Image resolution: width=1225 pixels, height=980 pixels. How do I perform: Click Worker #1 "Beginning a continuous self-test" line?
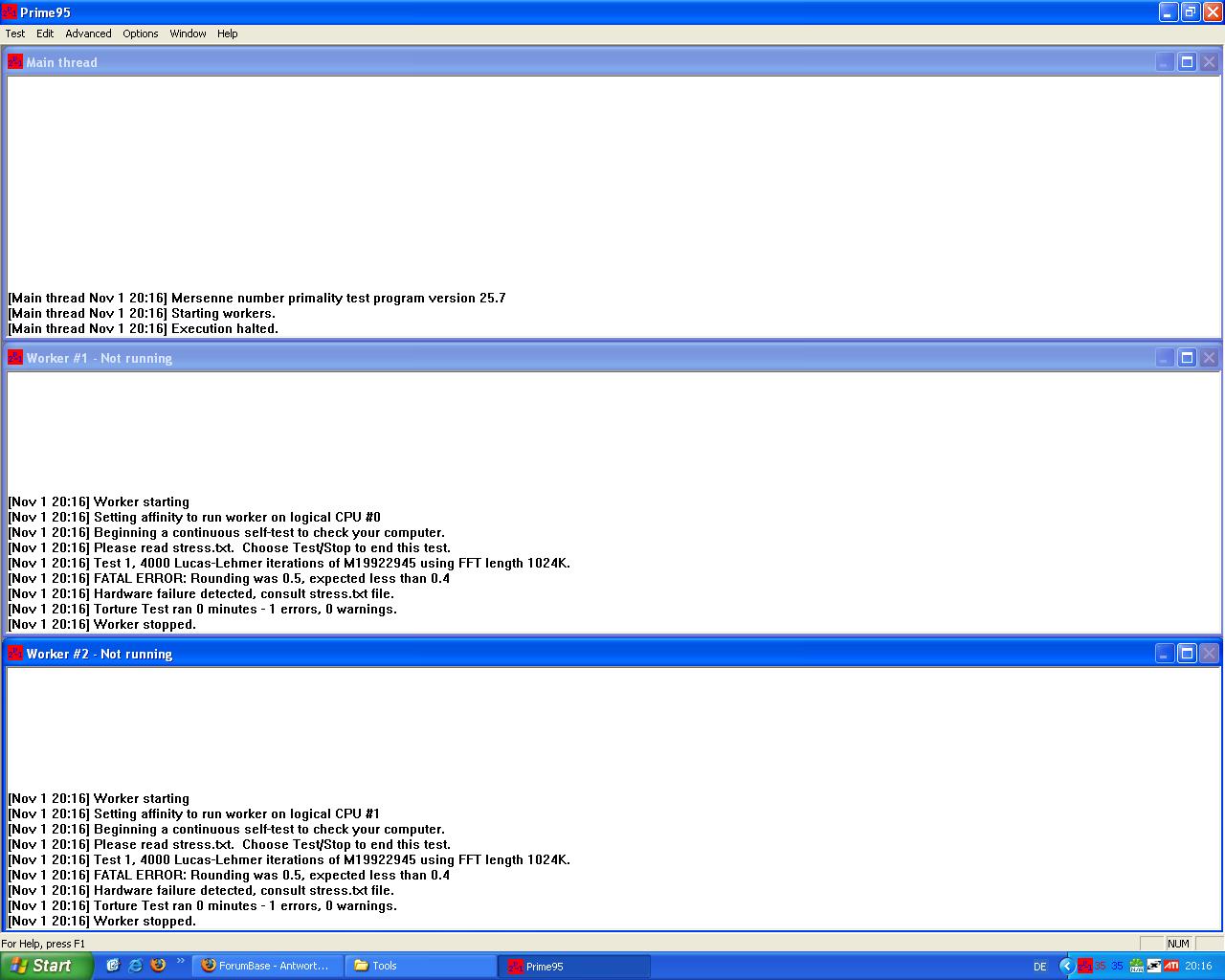(x=227, y=532)
